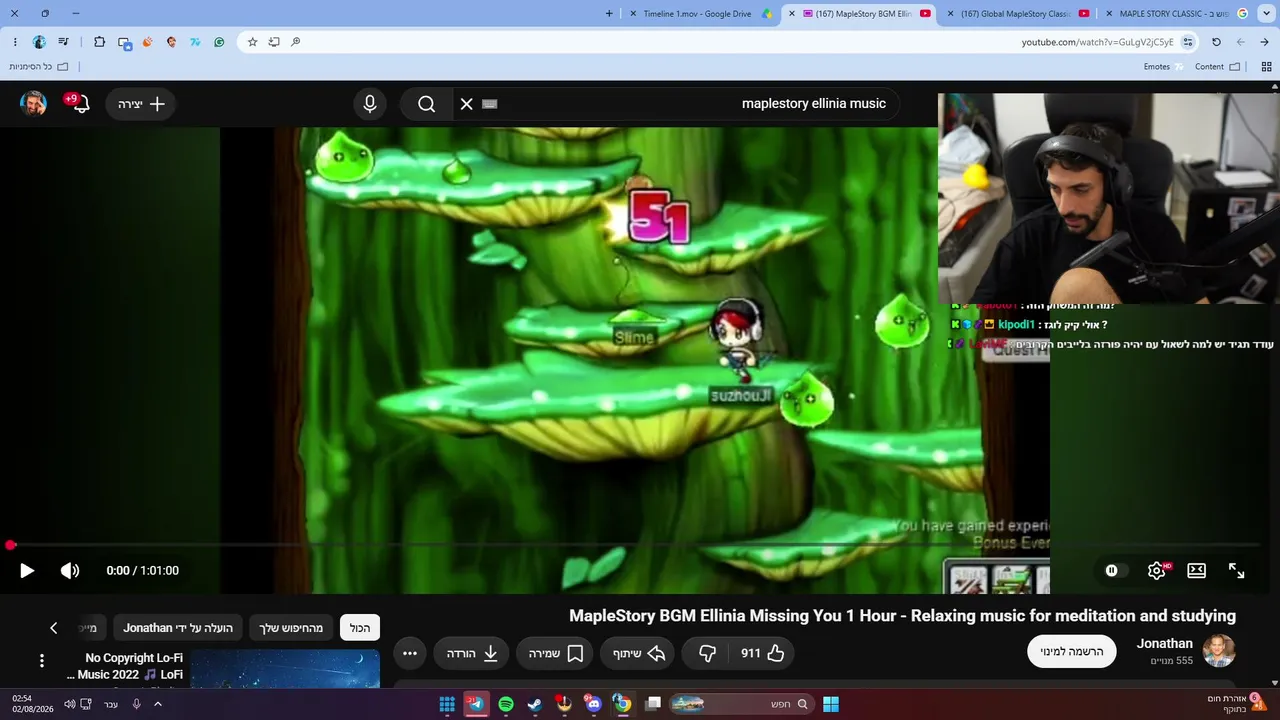Viewport: 1280px width, 720px height.
Task: Download the video with הורדה button
Action: pyautogui.click(x=472, y=653)
